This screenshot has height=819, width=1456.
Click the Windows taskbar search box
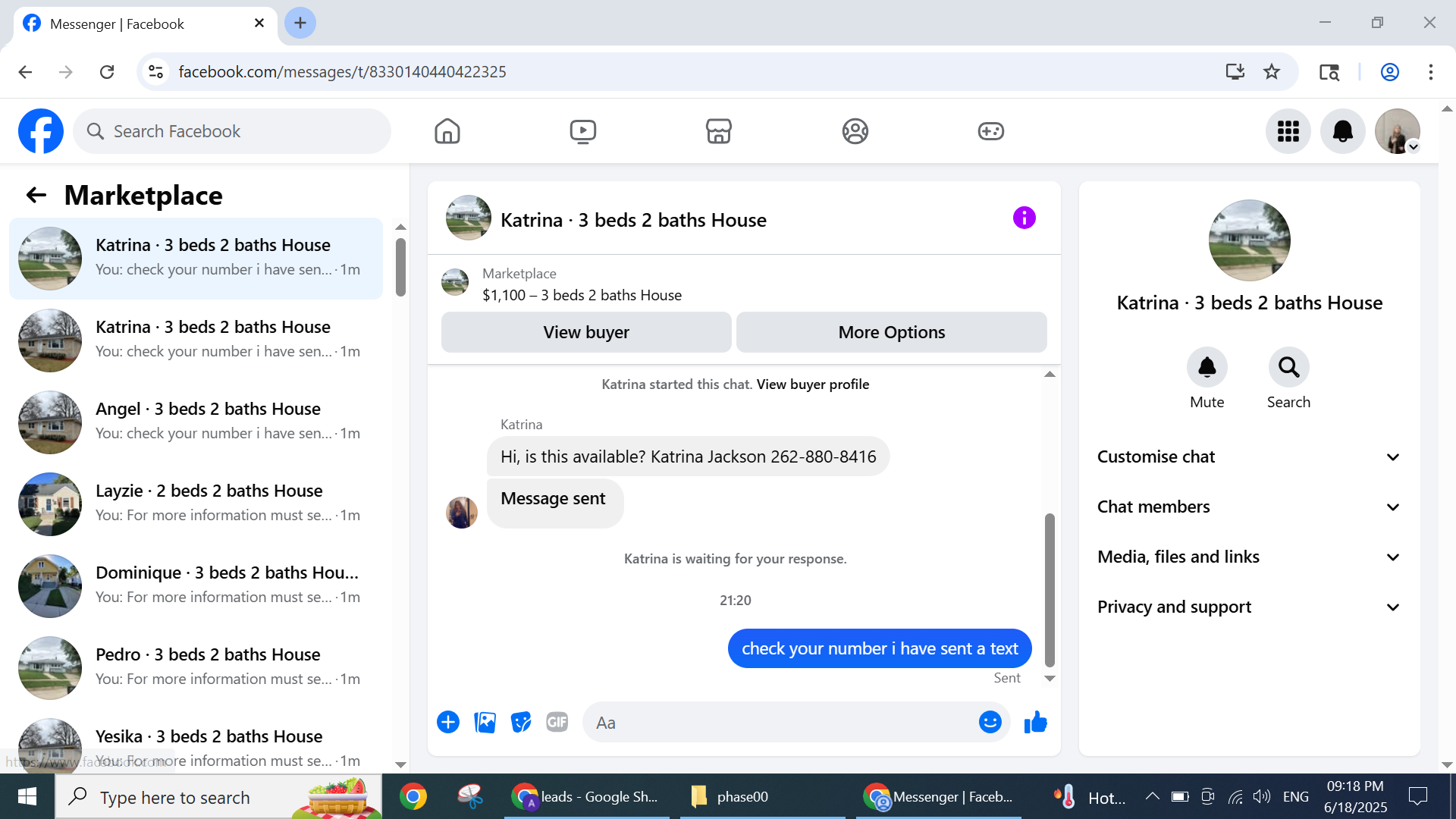(x=218, y=796)
